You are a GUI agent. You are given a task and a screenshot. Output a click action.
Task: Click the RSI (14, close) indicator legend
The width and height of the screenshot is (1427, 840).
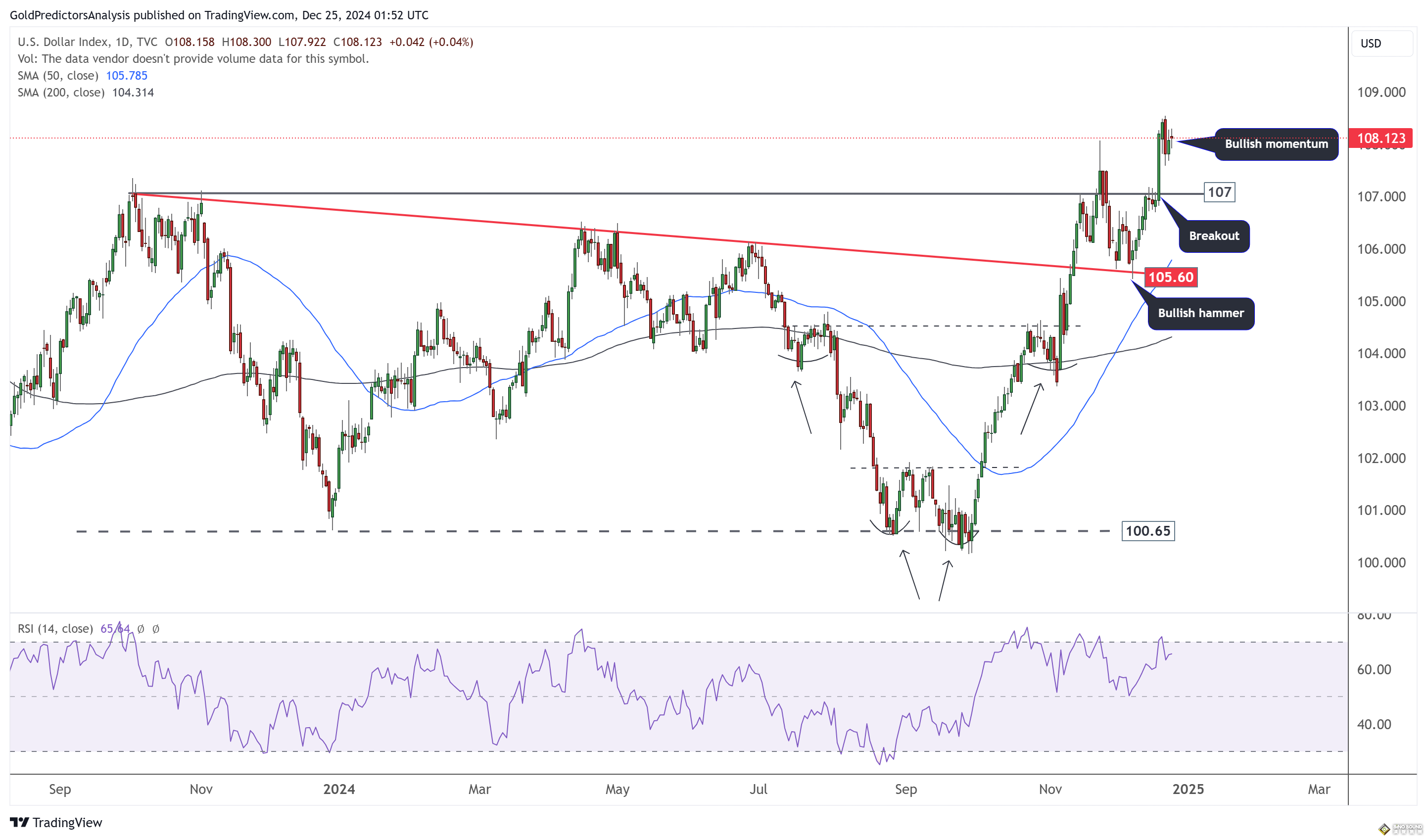55,629
